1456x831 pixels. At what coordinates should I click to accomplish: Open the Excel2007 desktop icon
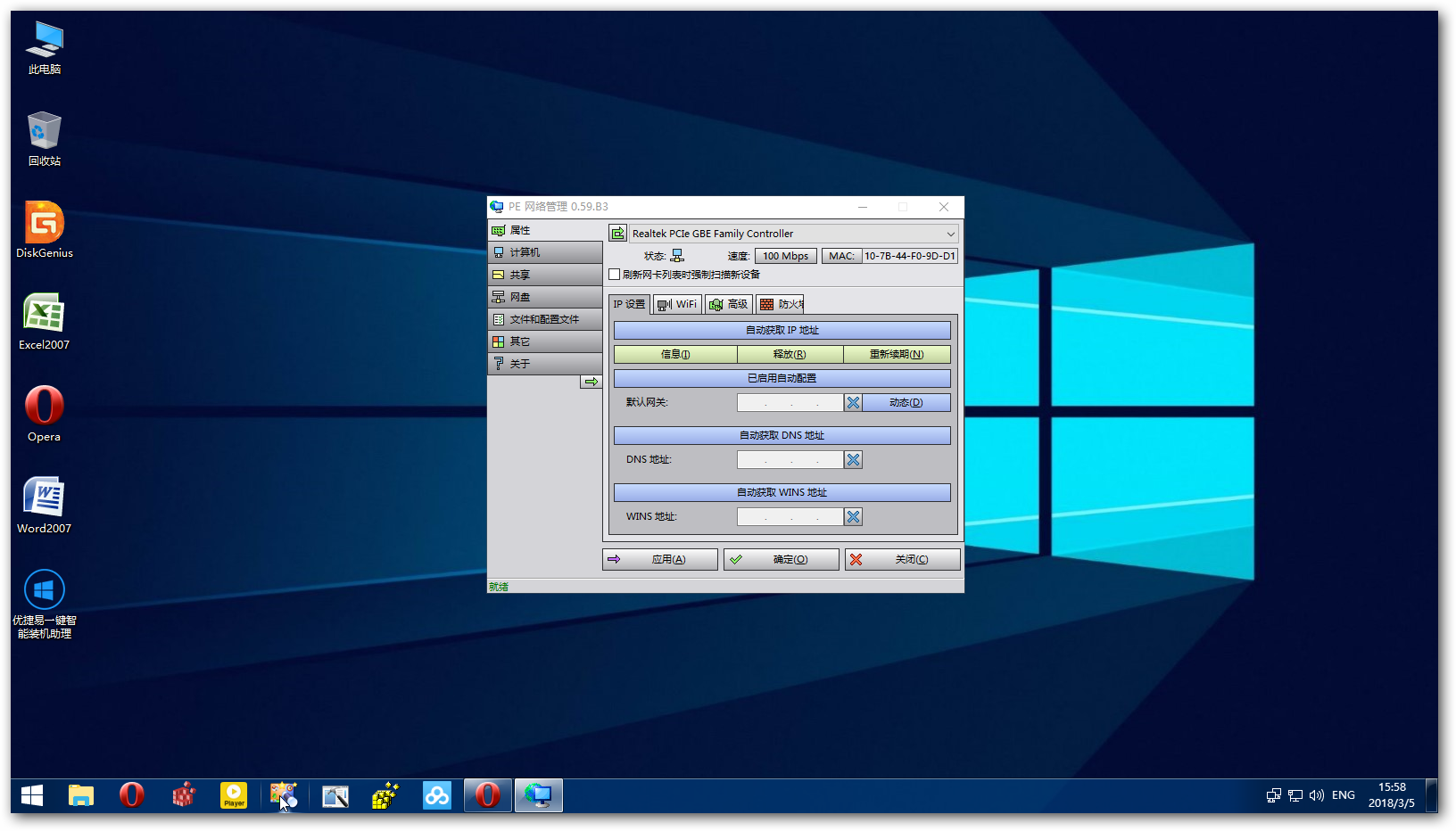(x=44, y=322)
